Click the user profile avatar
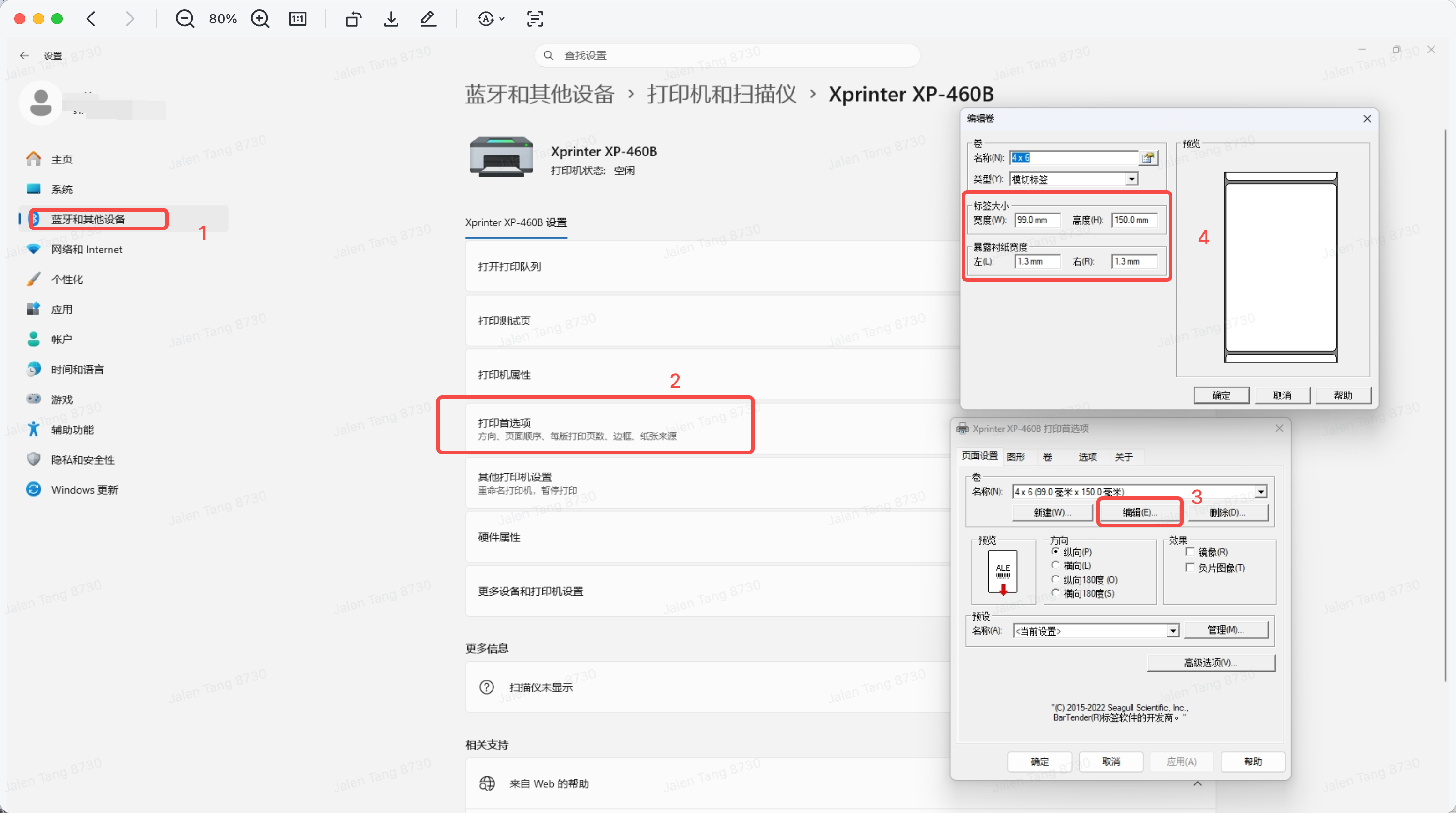 click(41, 103)
